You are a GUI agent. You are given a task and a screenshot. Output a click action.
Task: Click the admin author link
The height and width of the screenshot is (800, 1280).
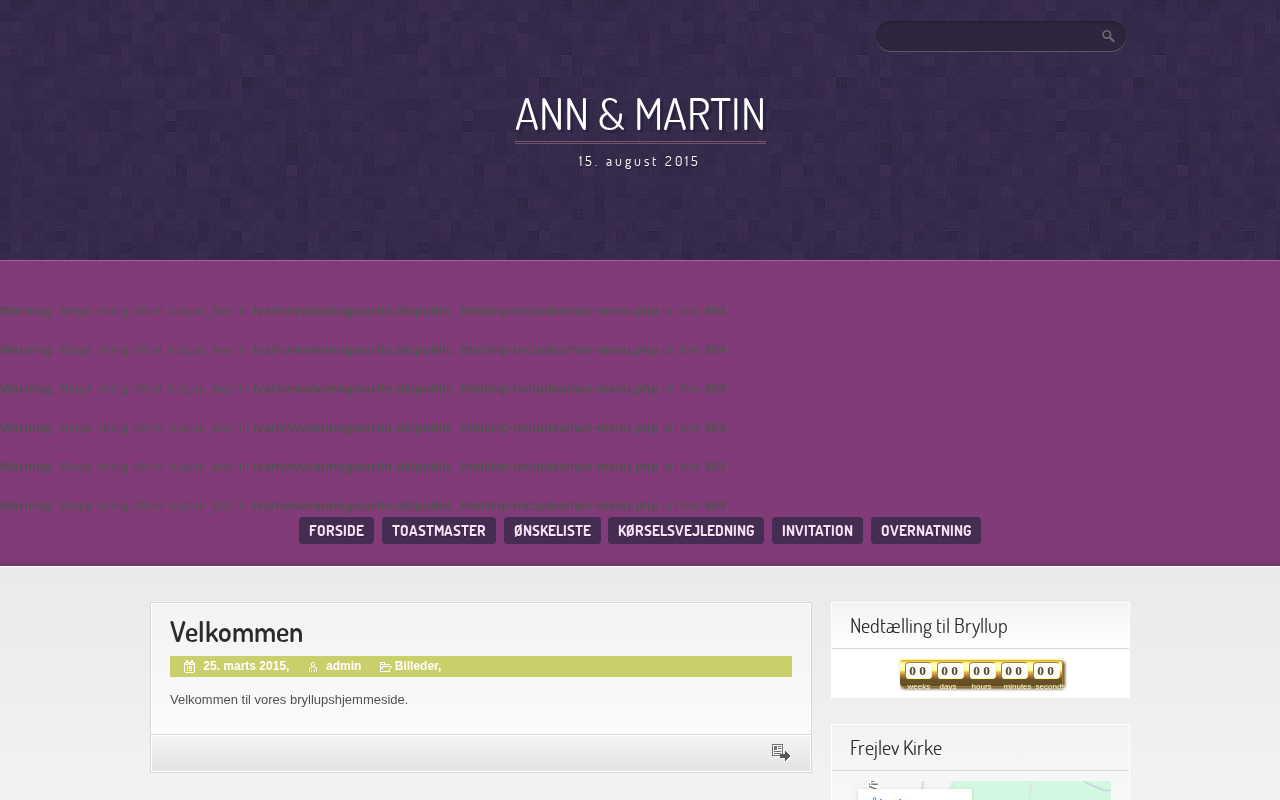point(343,666)
